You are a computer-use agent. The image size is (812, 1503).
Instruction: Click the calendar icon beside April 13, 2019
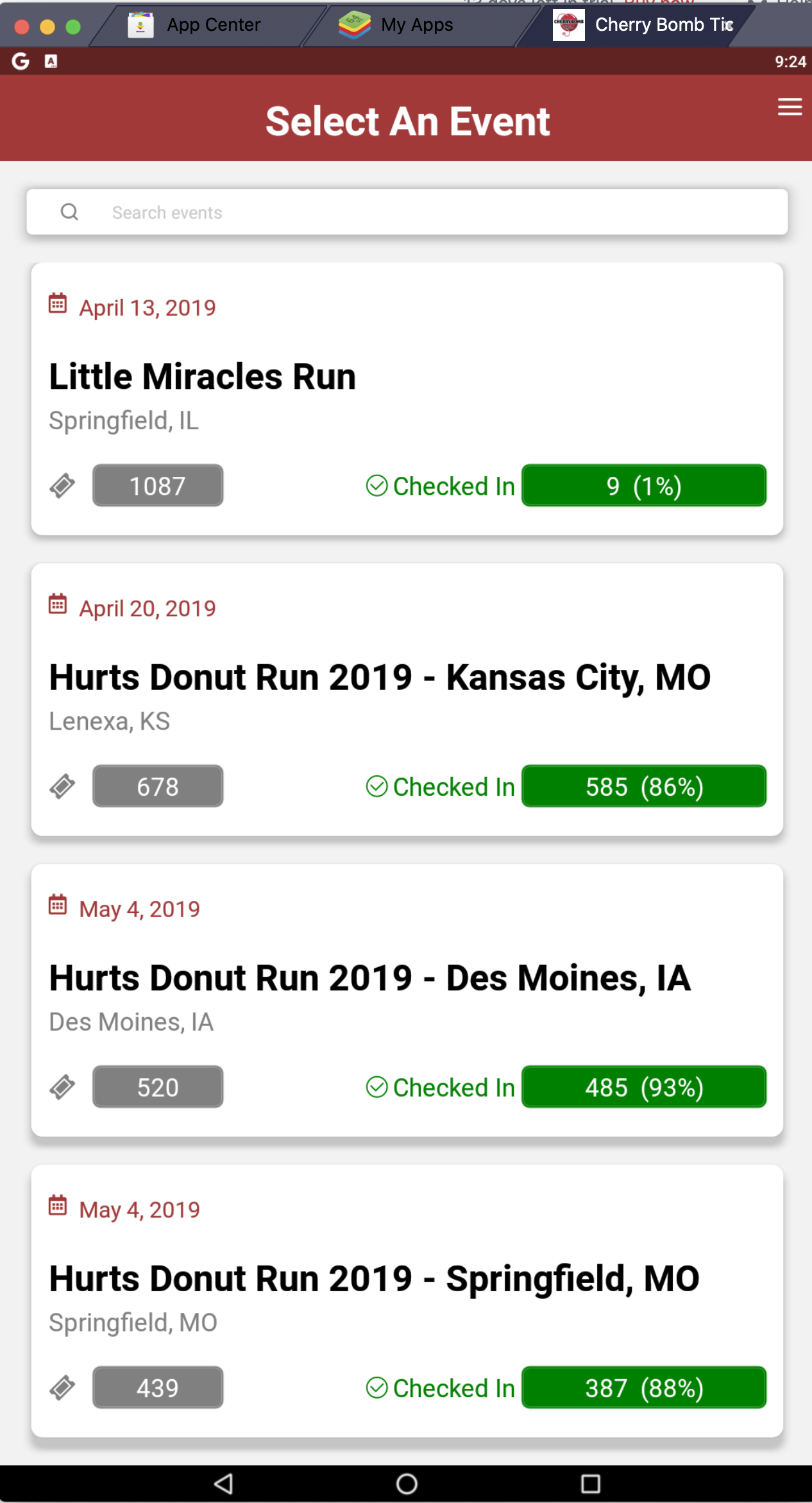tap(58, 304)
